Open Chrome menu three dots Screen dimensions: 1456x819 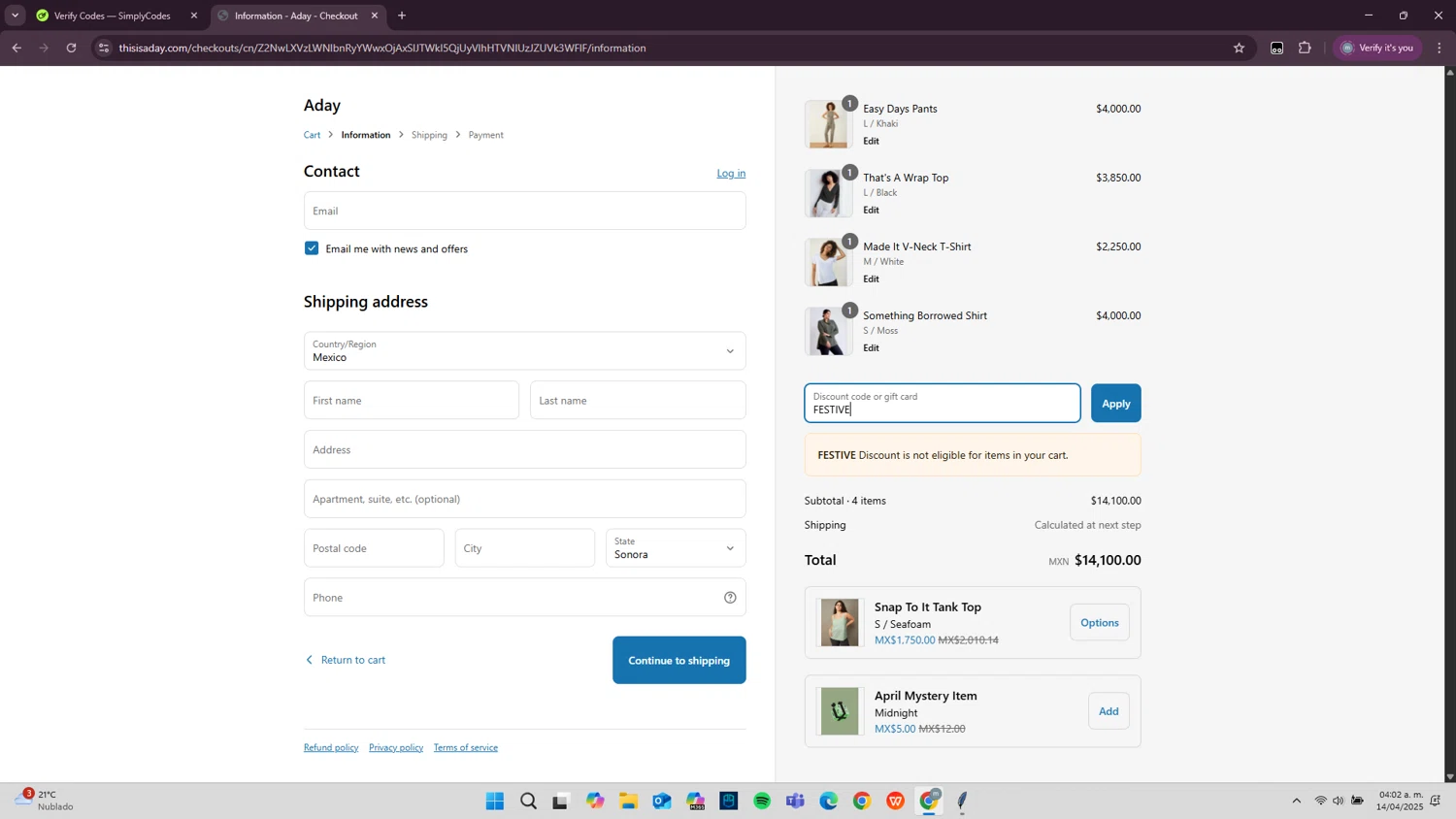1439,48
